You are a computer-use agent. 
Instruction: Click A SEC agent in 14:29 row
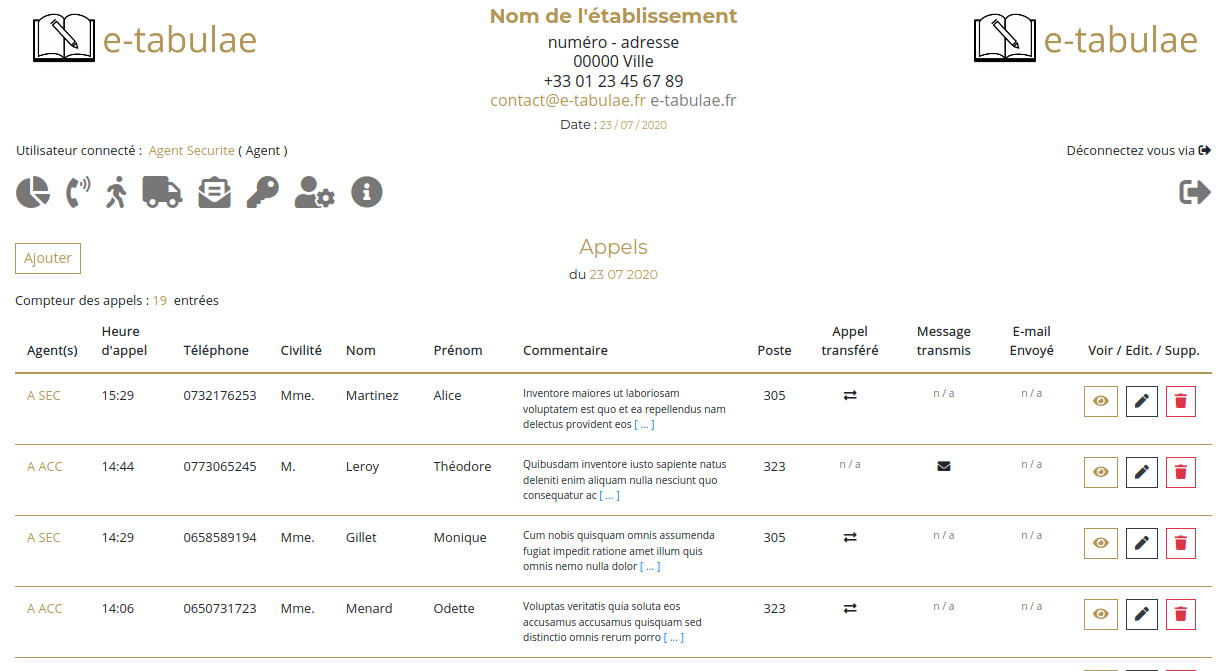coord(44,538)
